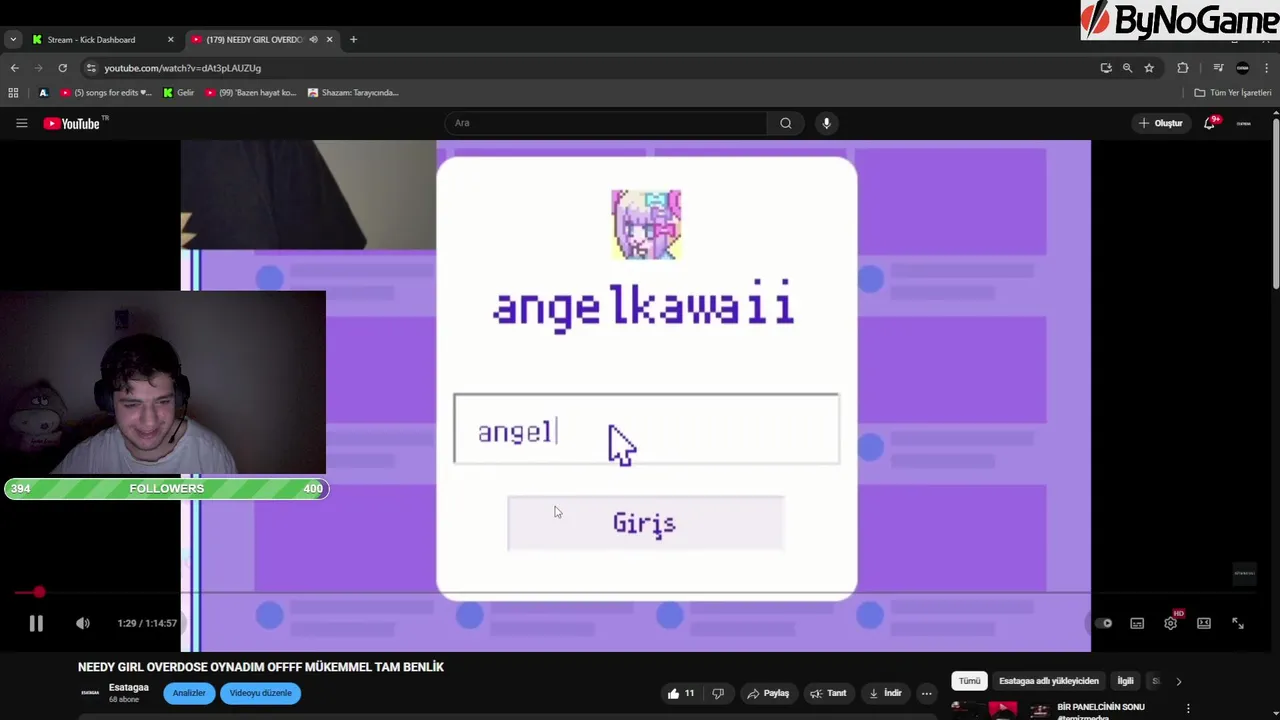View site information icon in address bar
This screenshot has width=1280, height=720.
91,68
